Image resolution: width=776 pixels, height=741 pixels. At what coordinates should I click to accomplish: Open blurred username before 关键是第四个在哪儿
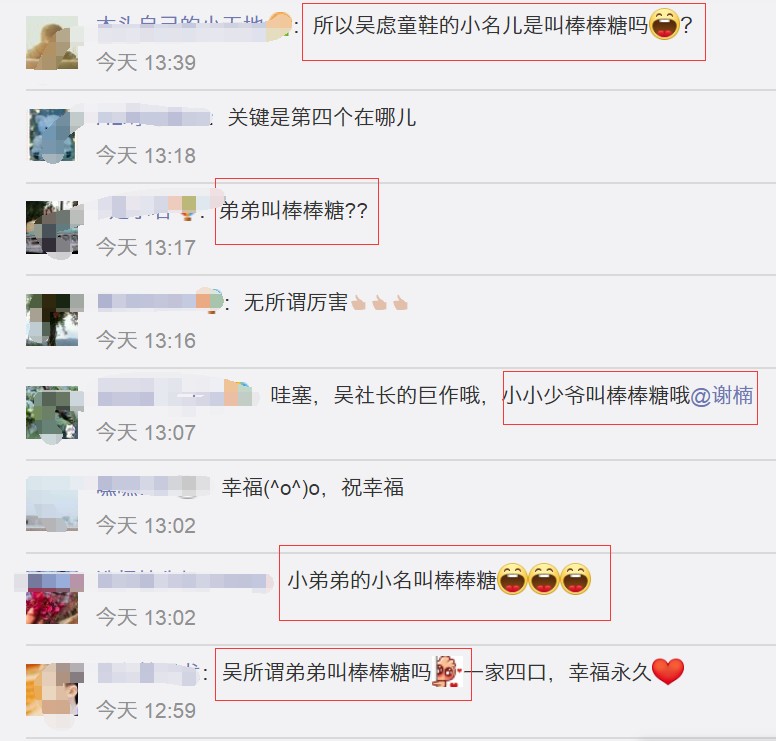coord(154,118)
